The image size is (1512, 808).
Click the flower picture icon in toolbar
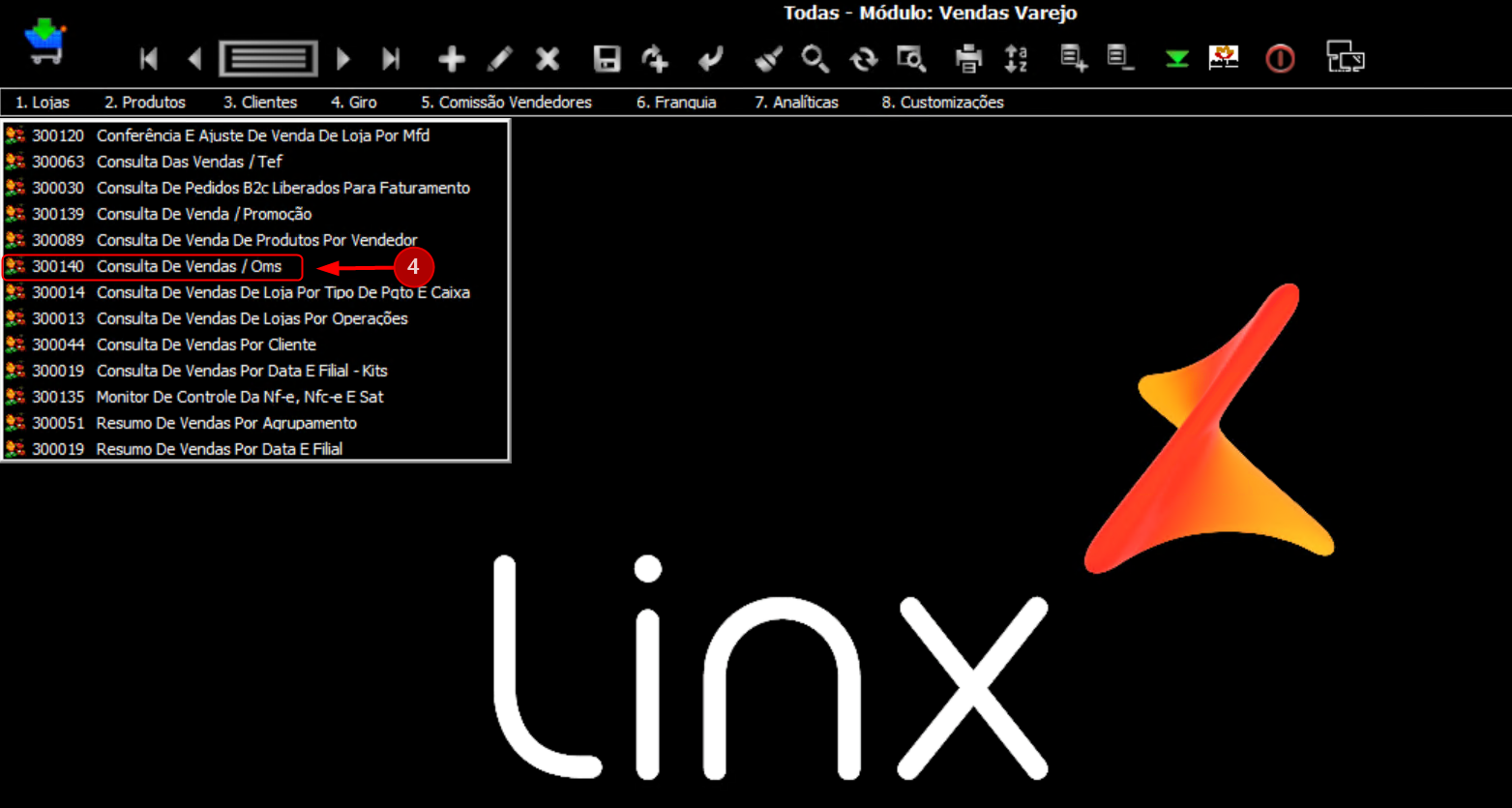coord(1224,57)
